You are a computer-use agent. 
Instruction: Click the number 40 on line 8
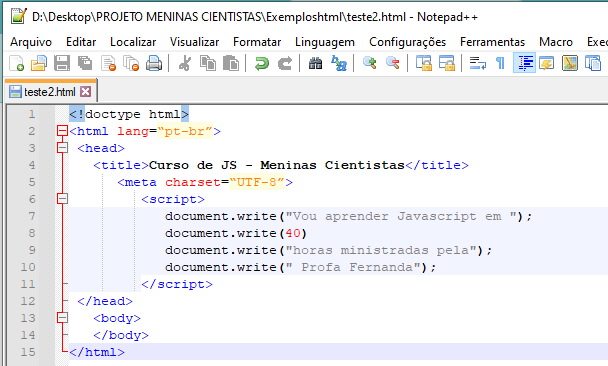tap(293, 233)
